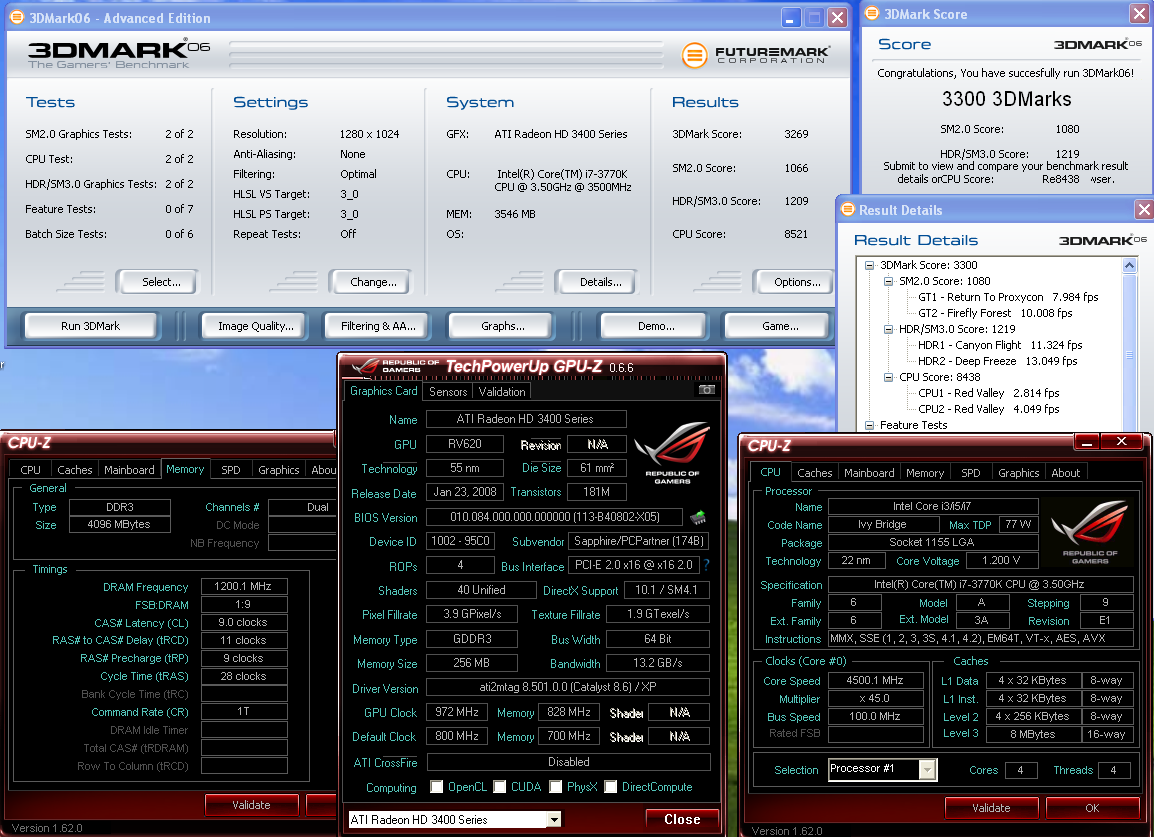Select the HDR2 - Deep Freeze row

(x=997, y=361)
